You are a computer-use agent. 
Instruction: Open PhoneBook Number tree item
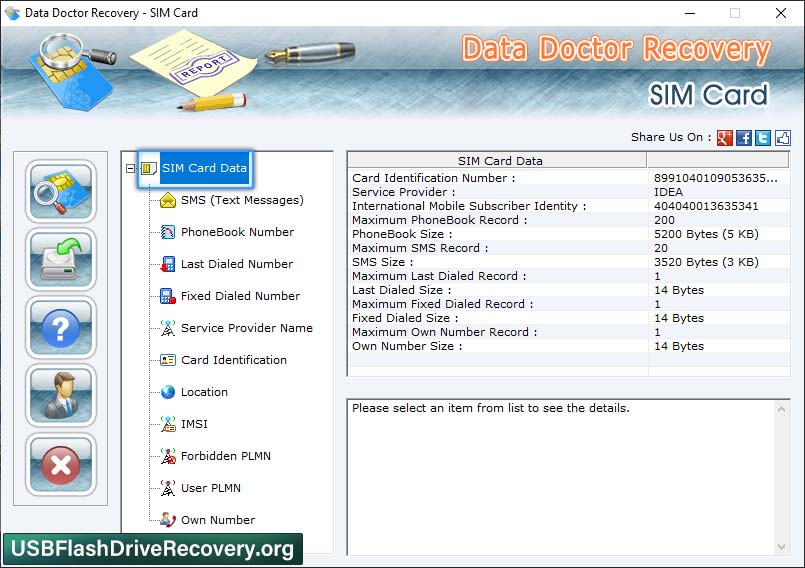coord(237,232)
